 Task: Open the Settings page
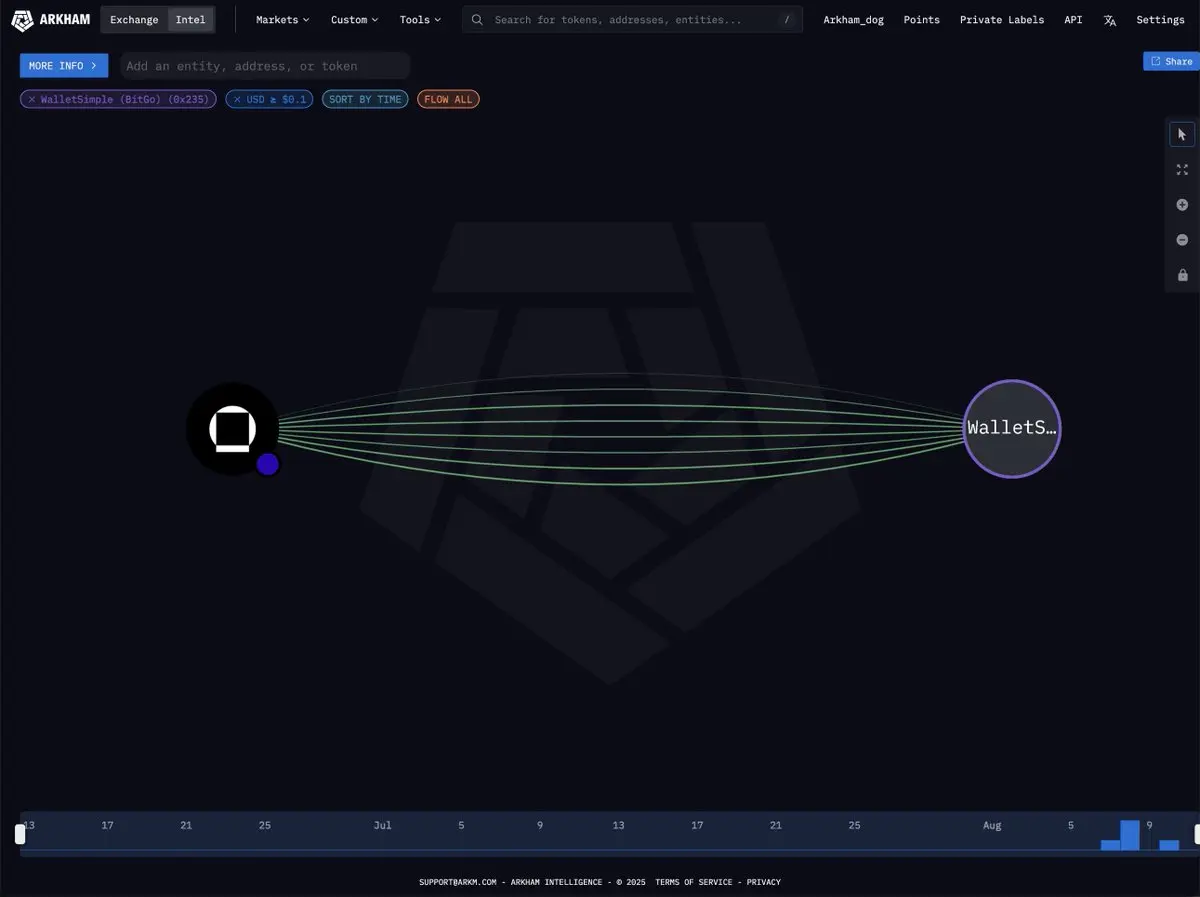(x=1160, y=20)
